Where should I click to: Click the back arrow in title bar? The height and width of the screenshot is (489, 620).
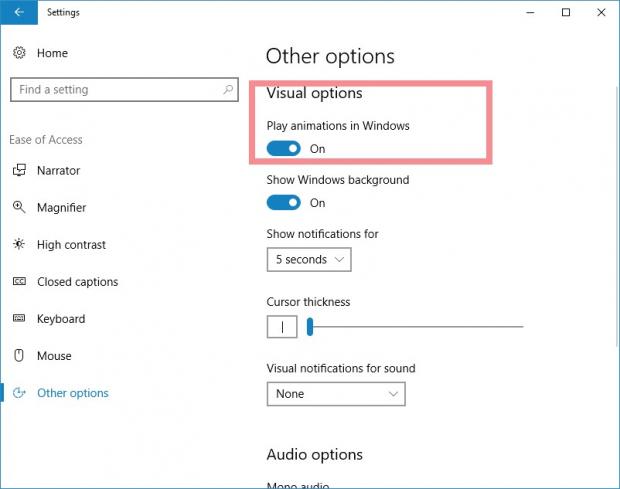pyautogui.click(x=20, y=13)
